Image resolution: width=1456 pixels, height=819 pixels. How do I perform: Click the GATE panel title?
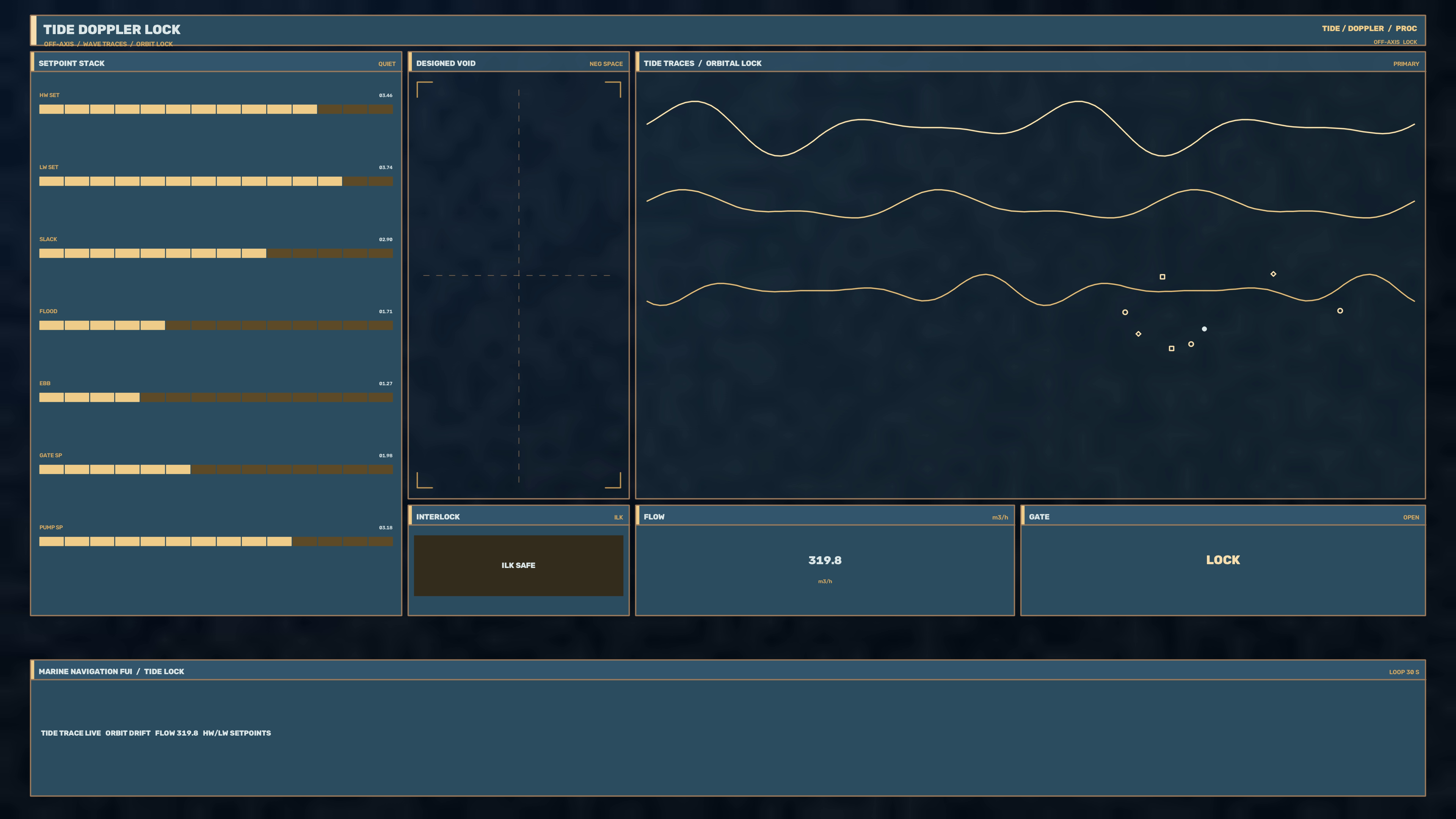[x=1039, y=516]
